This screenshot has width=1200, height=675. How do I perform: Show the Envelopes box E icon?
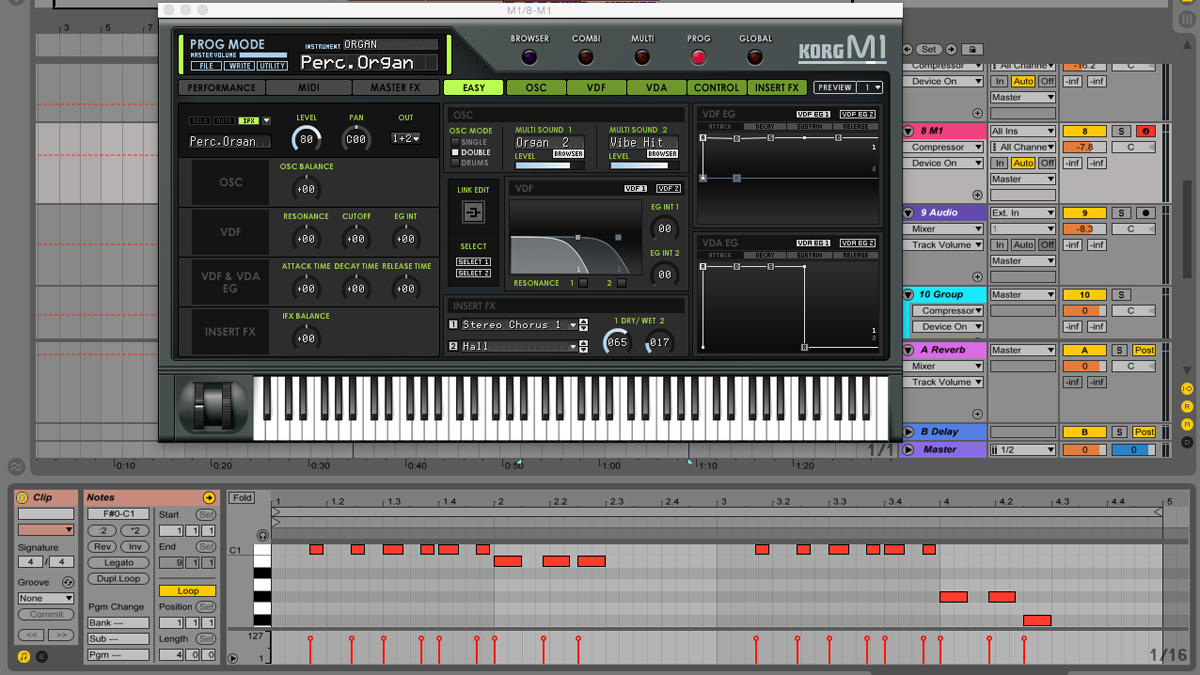click(42, 657)
